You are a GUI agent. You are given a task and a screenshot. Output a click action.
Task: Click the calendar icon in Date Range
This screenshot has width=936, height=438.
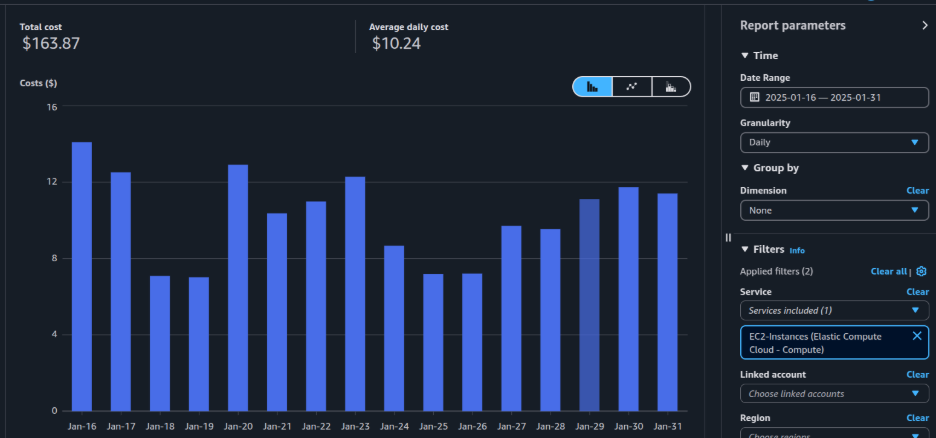[x=755, y=98]
